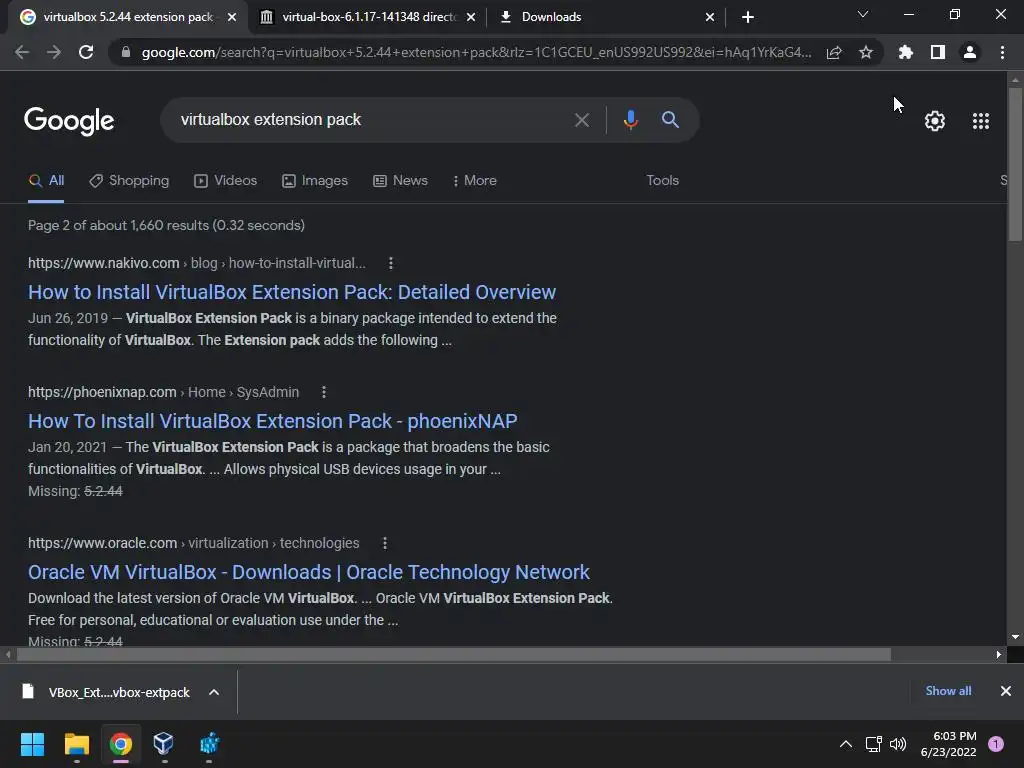Click the https://phoenixnap.com breadcrumb URL
Screen dimensions: 1024x768
pos(102,392)
